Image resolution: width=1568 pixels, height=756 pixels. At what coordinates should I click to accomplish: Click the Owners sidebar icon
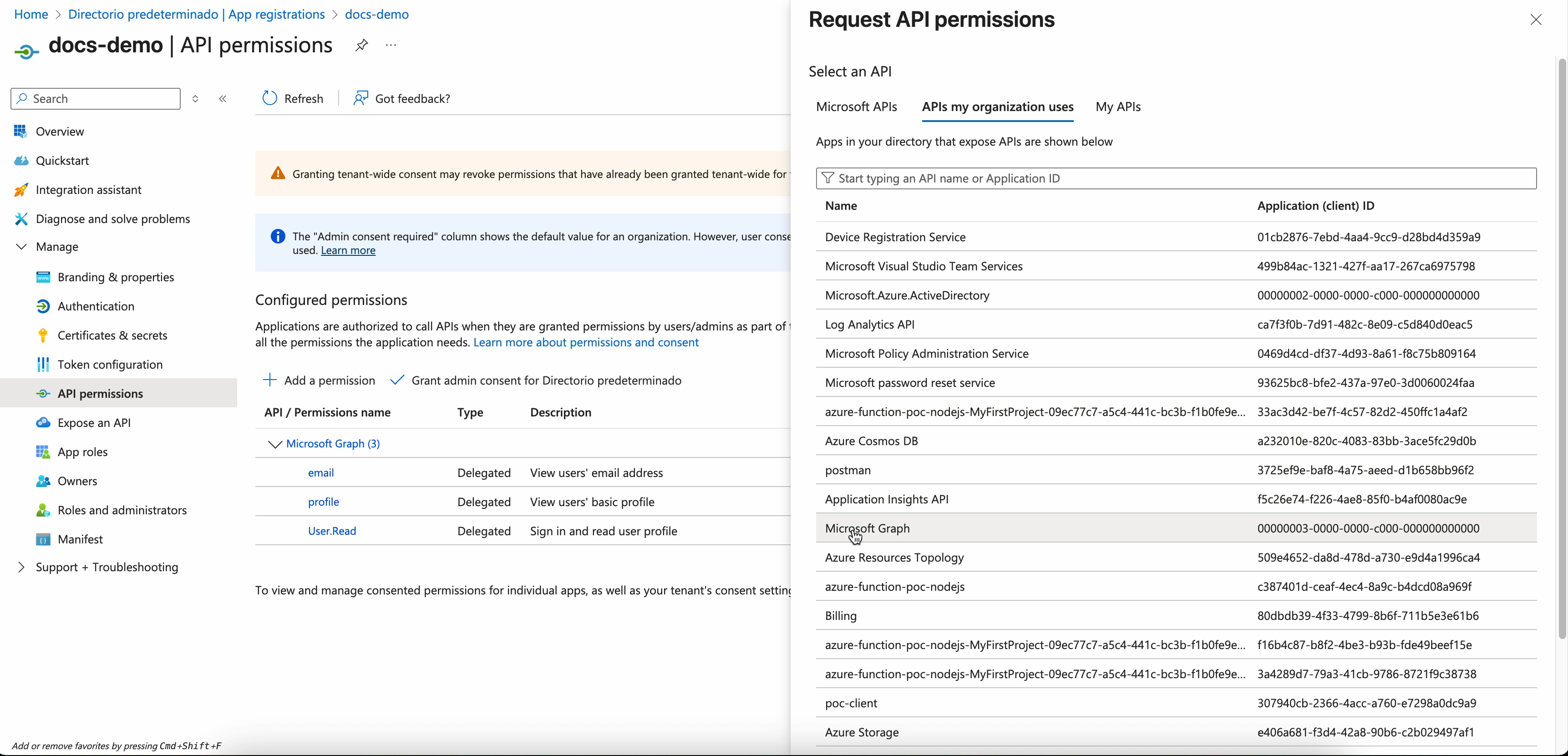(x=42, y=481)
